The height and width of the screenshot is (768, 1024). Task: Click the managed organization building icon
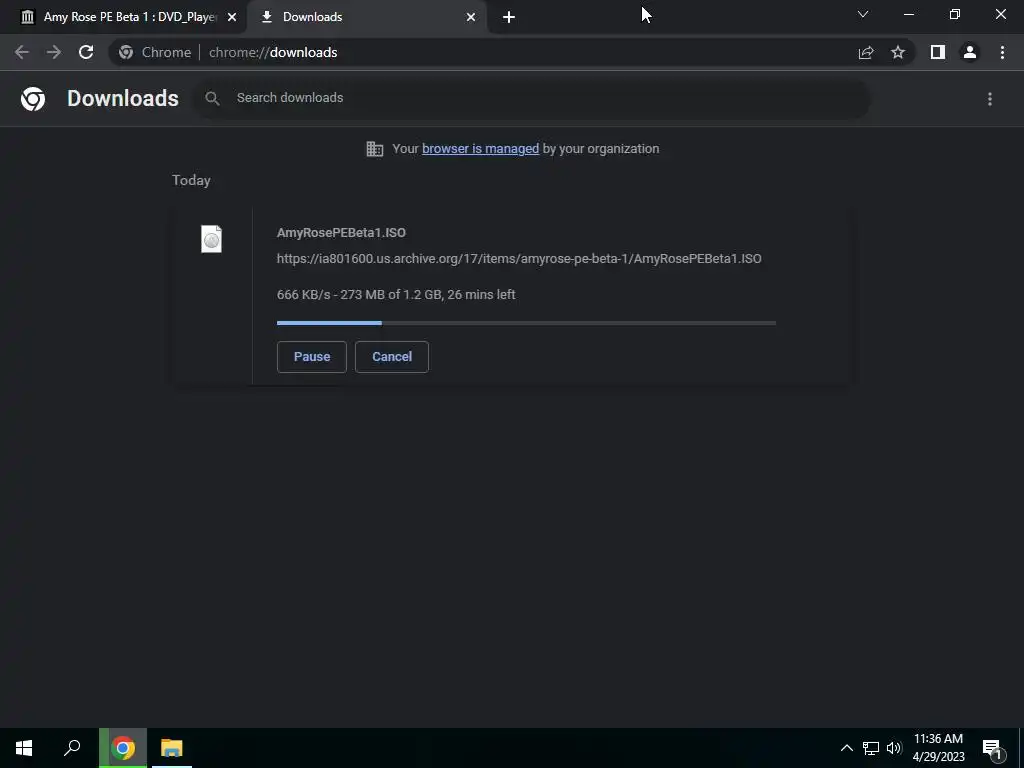pyautogui.click(x=375, y=149)
